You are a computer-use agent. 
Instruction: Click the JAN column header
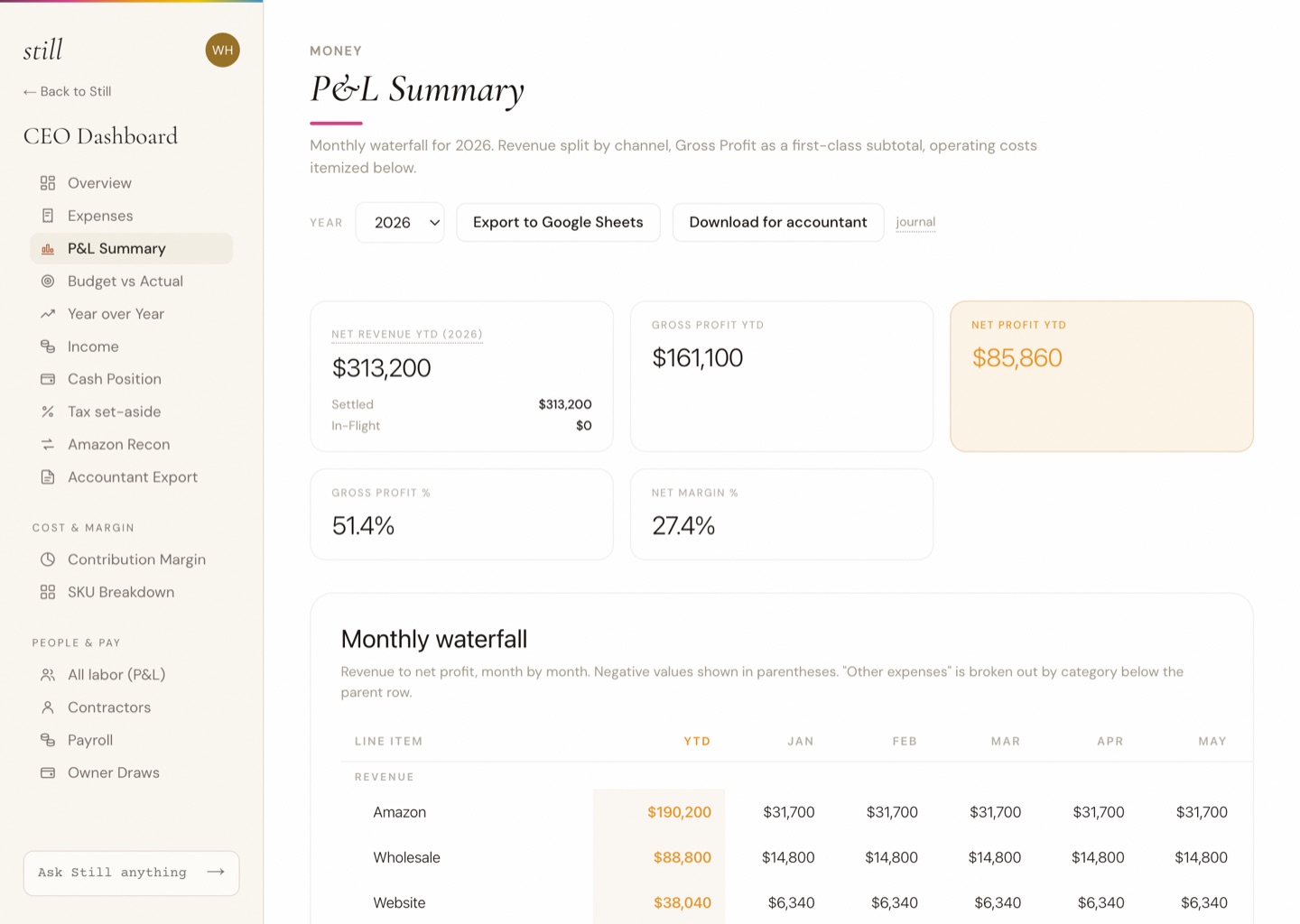point(801,741)
